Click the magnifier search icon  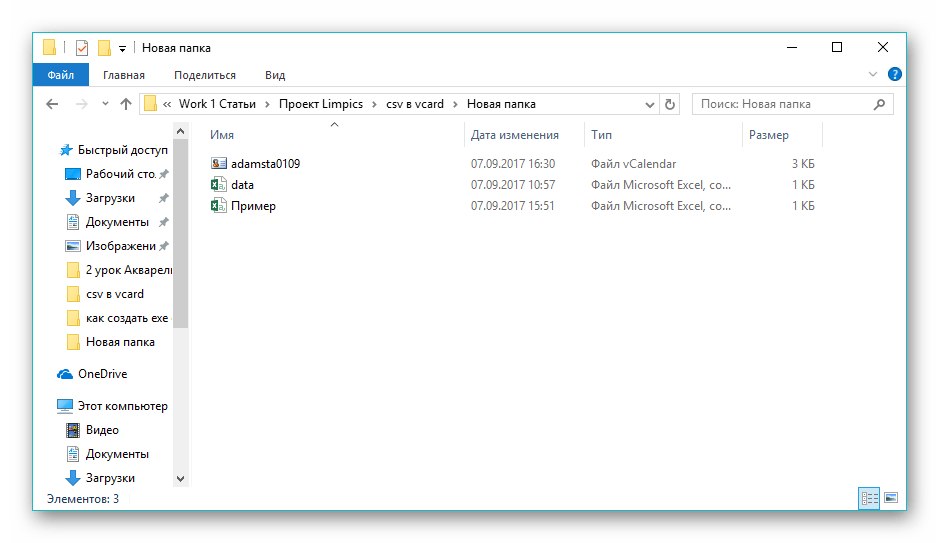pos(879,104)
